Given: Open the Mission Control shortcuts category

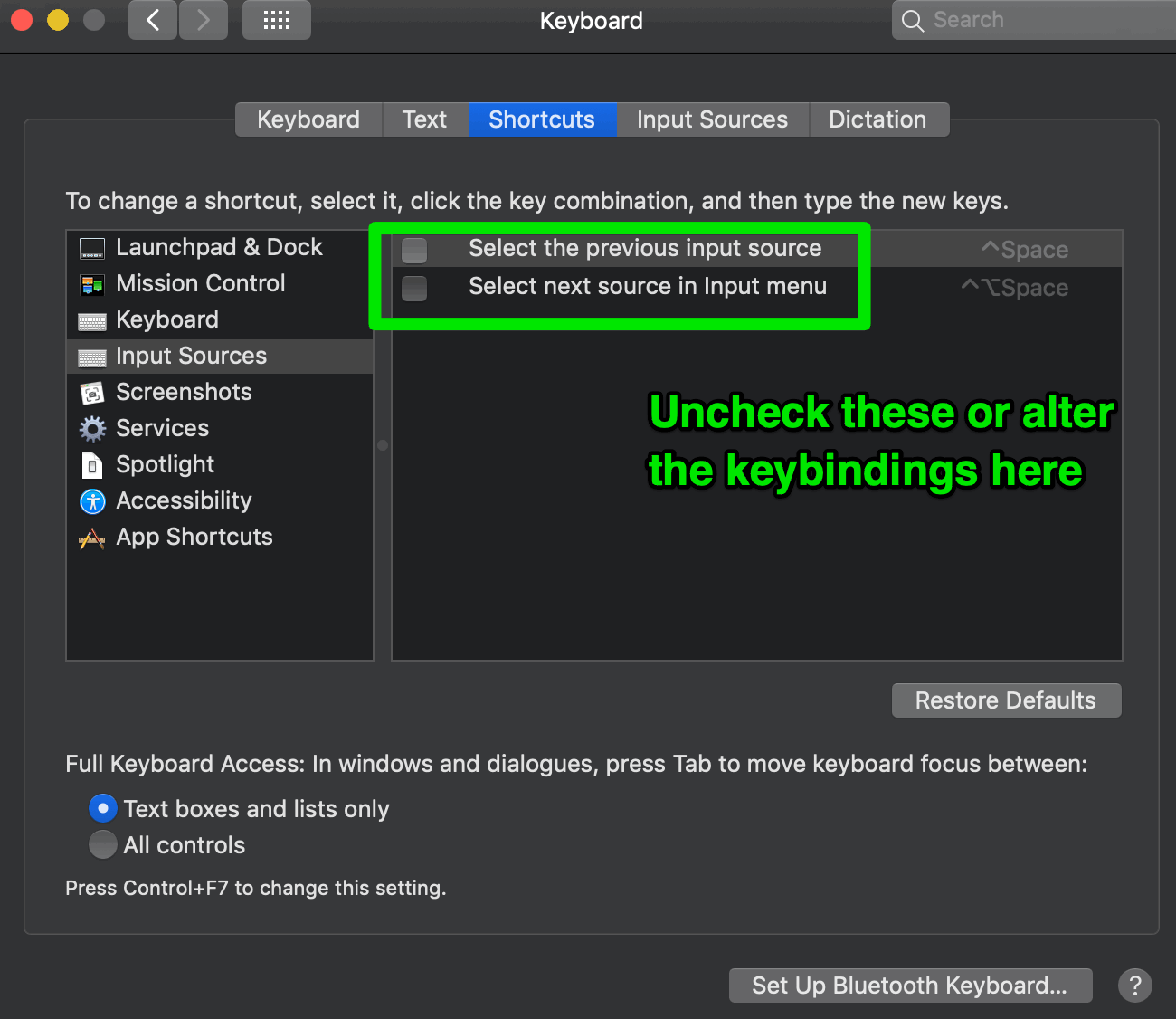Looking at the screenshot, I should point(200,283).
